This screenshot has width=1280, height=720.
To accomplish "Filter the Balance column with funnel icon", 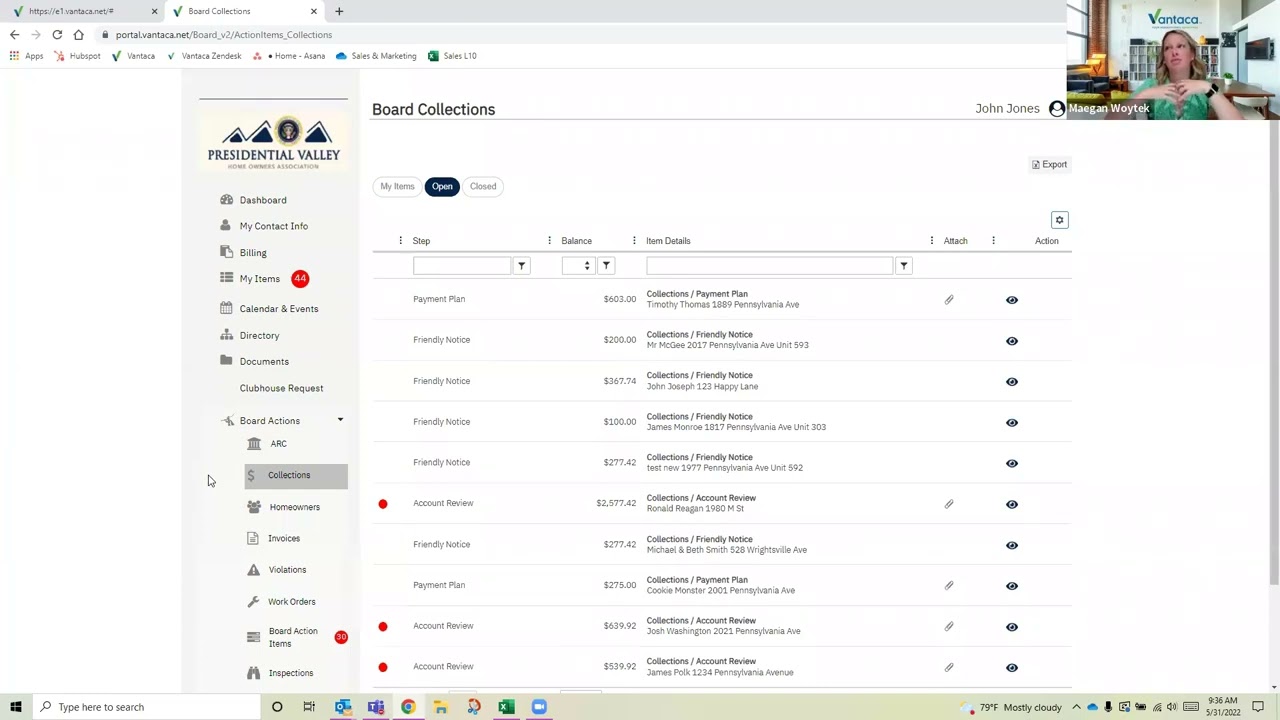I will pos(606,265).
